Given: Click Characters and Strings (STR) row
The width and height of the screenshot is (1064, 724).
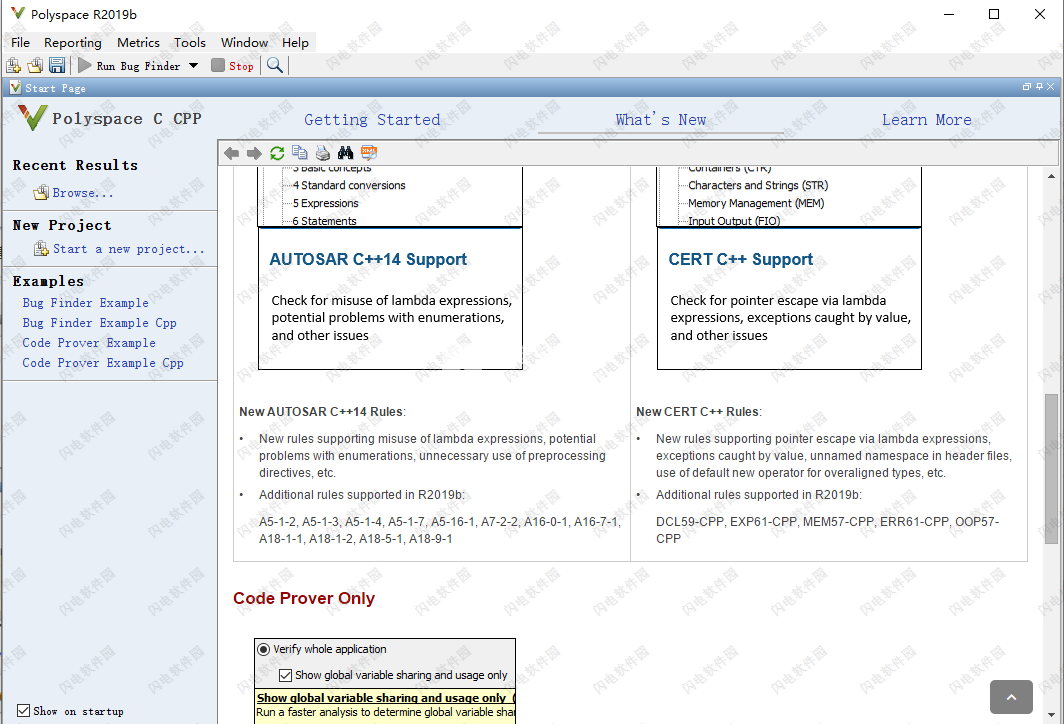Looking at the screenshot, I should (x=758, y=185).
